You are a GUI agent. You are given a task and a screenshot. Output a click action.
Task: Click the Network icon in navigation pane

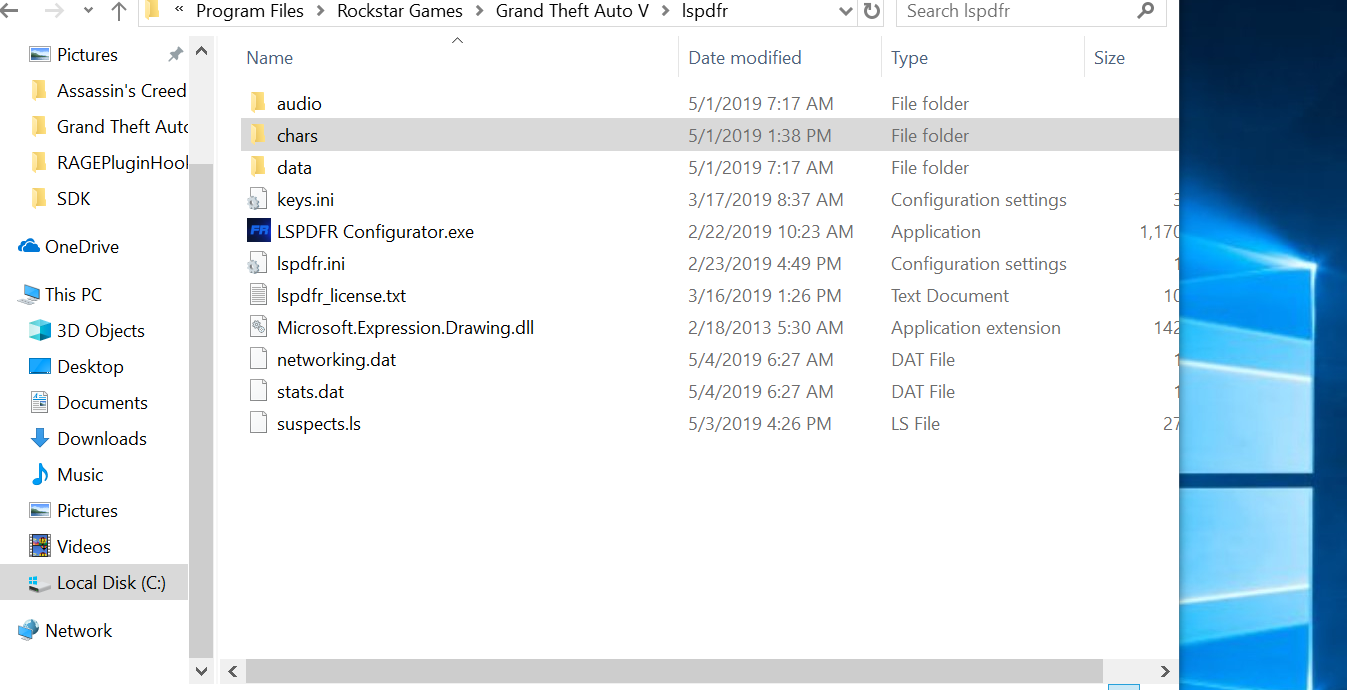click(28, 631)
